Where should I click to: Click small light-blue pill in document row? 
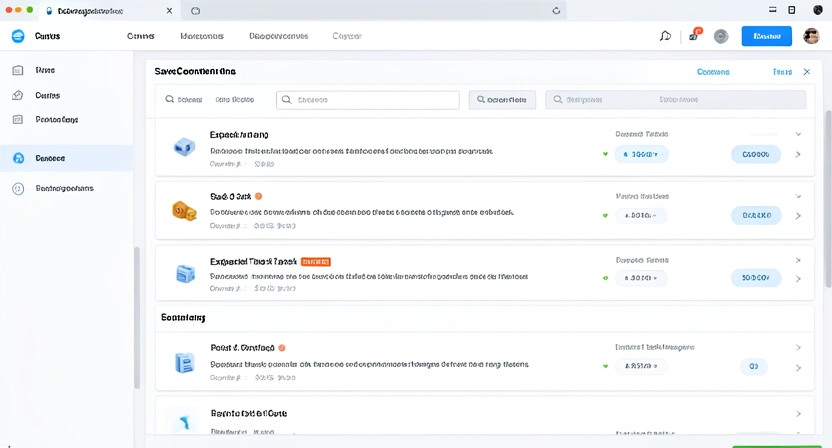tap(753, 366)
